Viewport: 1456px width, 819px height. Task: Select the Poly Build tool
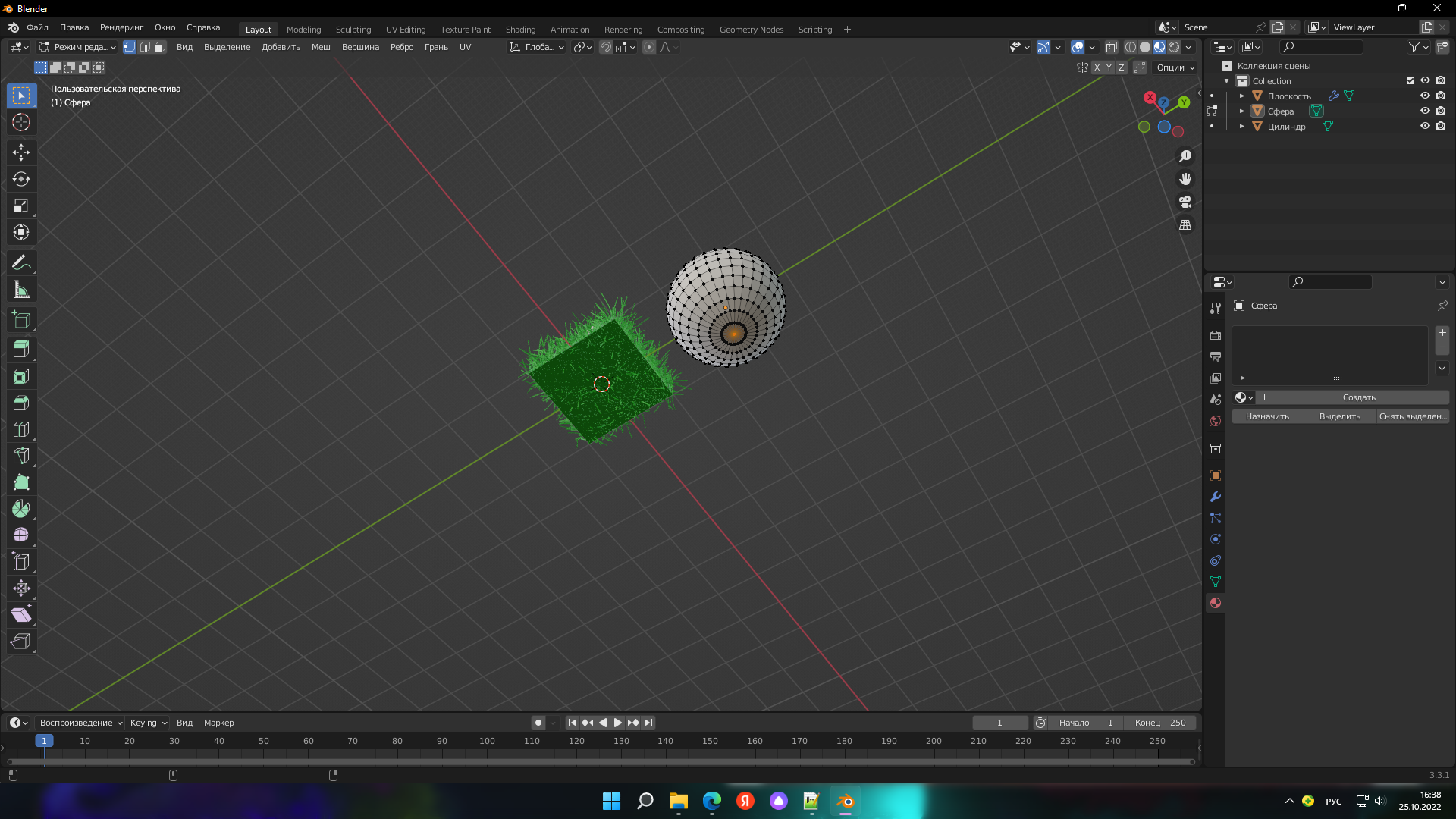click(x=21, y=482)
